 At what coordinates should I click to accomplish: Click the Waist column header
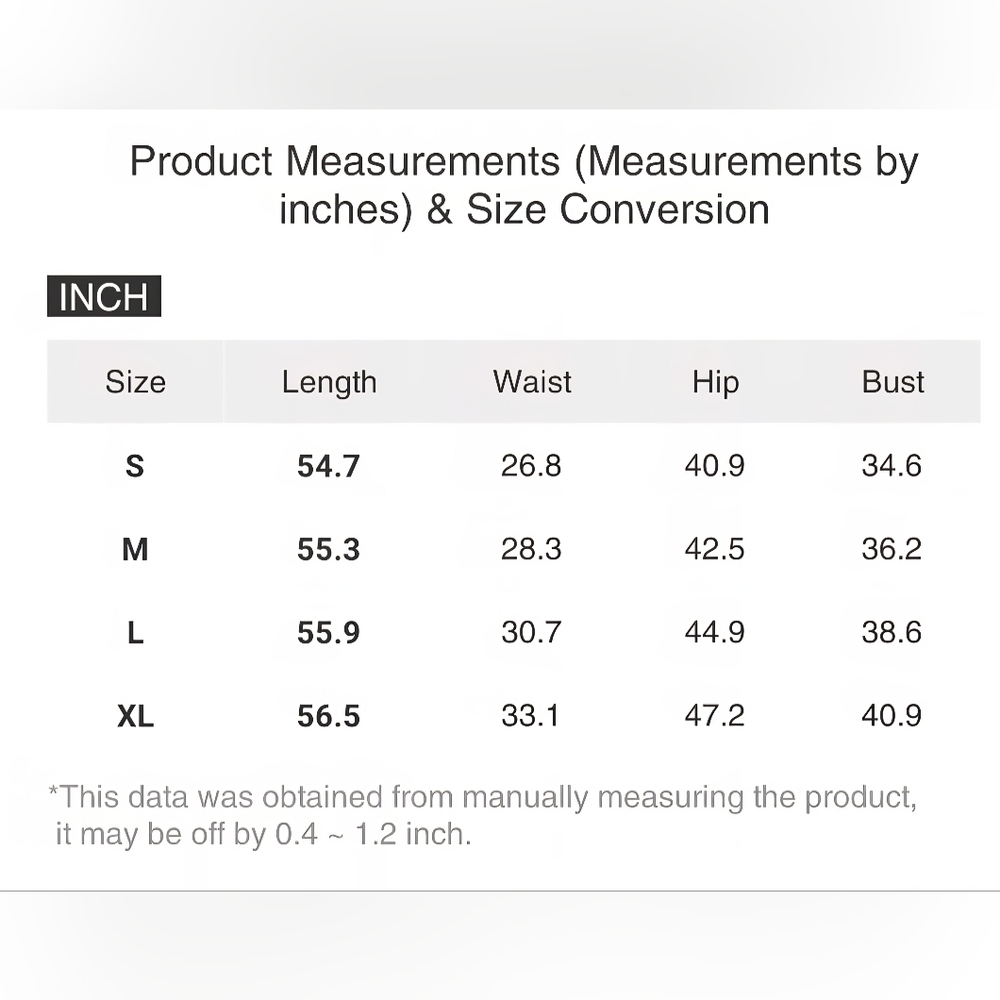(532, 382)
